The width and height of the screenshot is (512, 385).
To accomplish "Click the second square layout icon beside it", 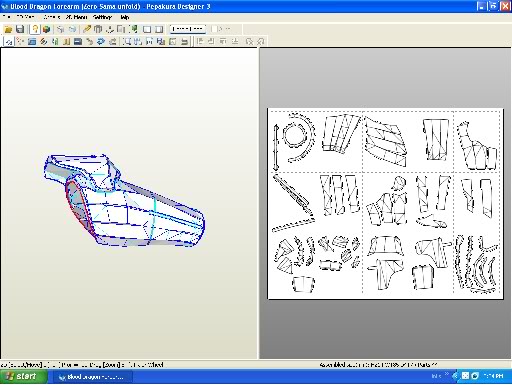I will [x=159, y=29].
